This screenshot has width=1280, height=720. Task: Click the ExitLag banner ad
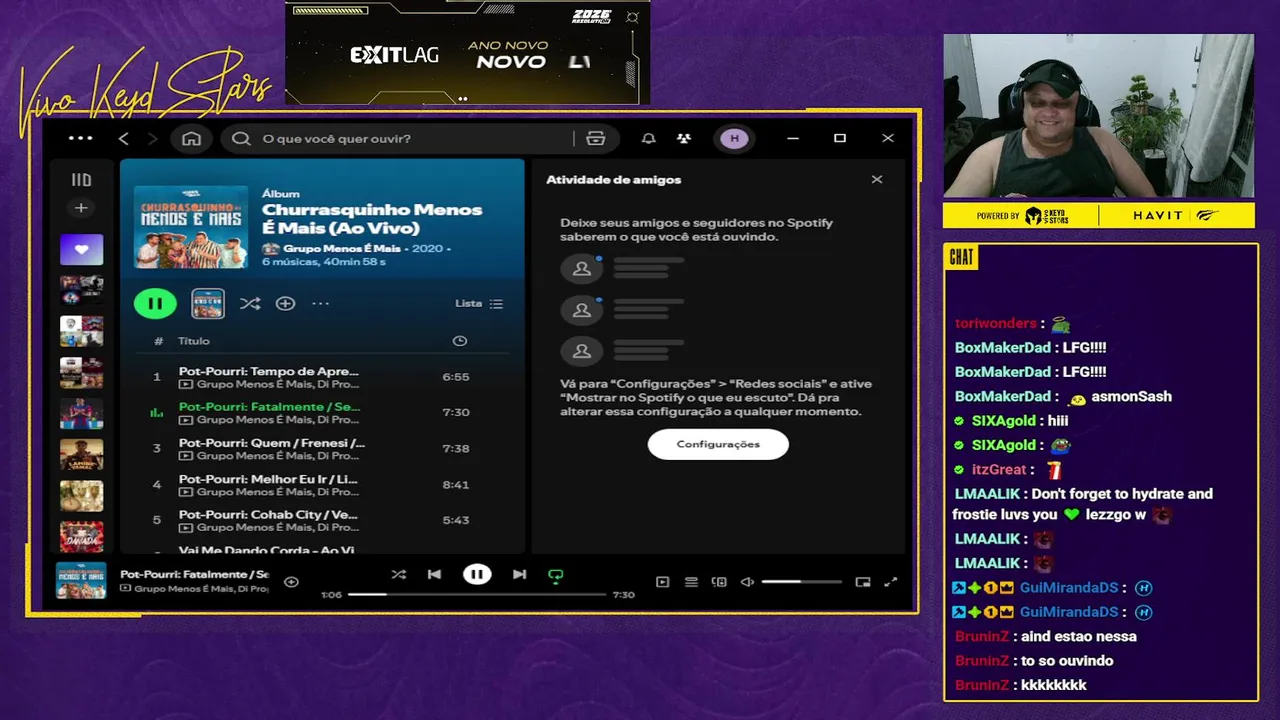pyautogui.click(x=468, y=52)
